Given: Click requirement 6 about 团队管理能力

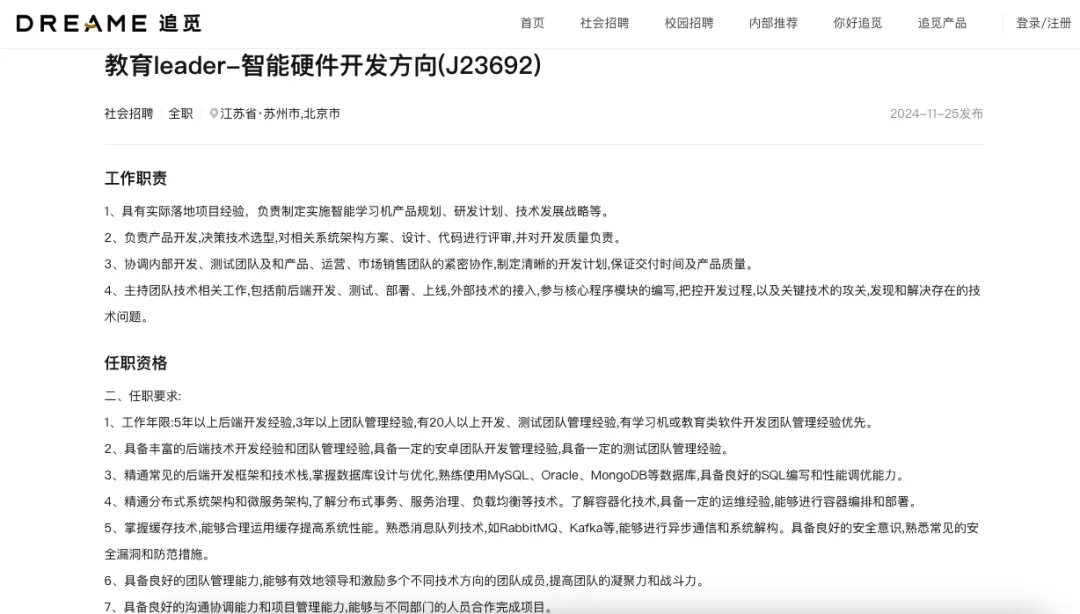Looking at the screenshot, I should tap(406, 581).
